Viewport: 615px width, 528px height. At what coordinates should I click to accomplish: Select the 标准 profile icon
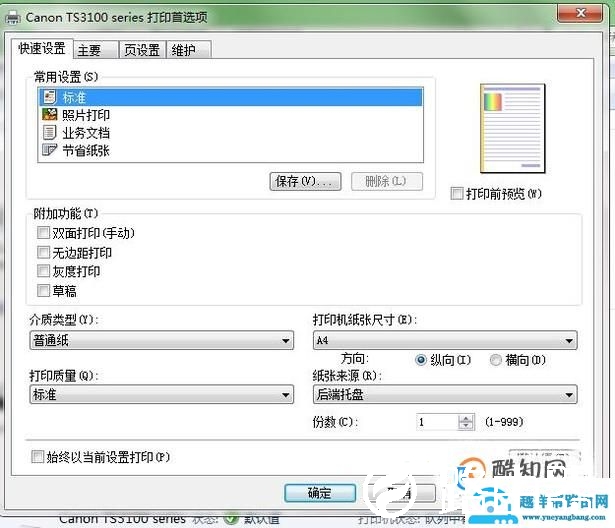point(50,97)
